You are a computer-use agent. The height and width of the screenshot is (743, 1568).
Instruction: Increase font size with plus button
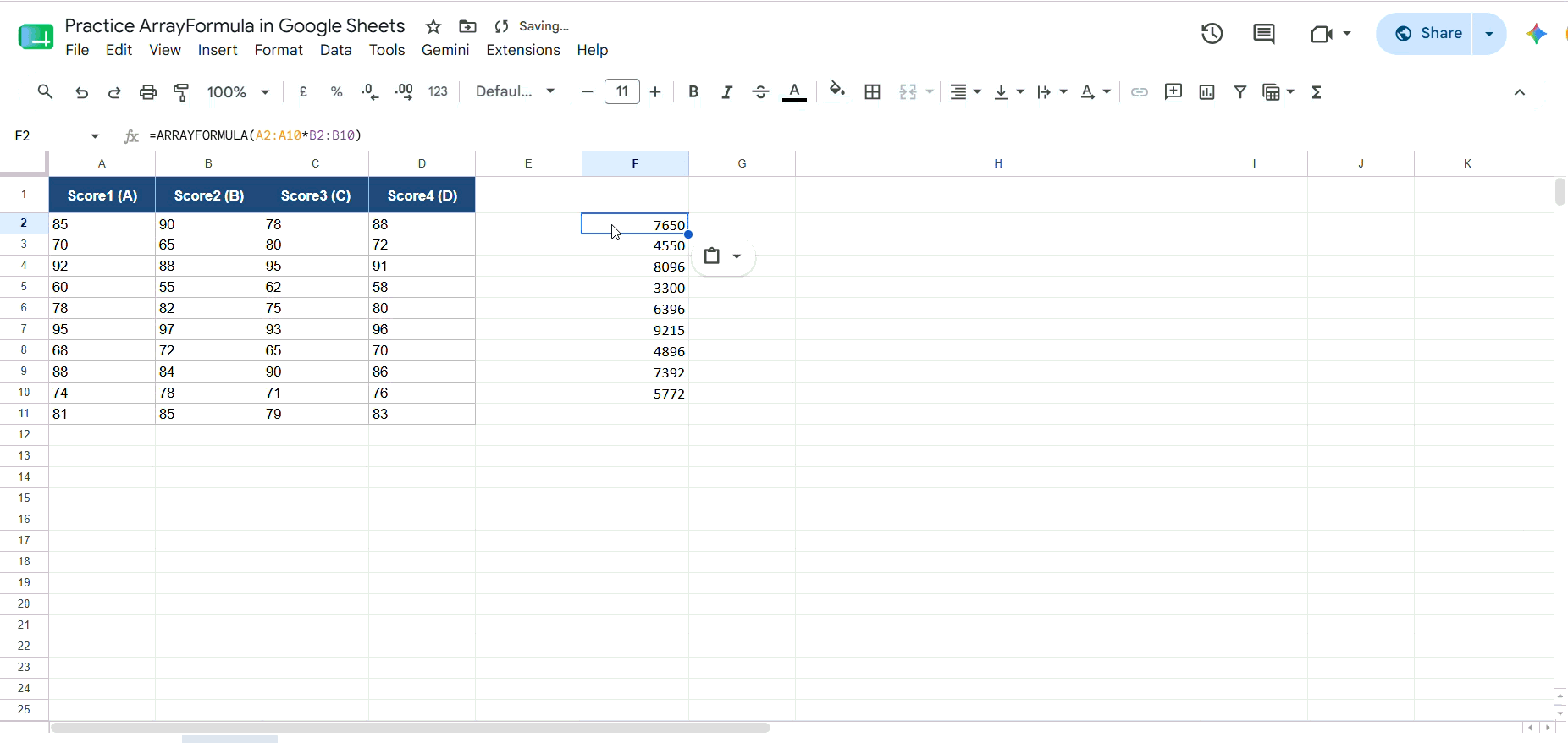pos(655,92)
